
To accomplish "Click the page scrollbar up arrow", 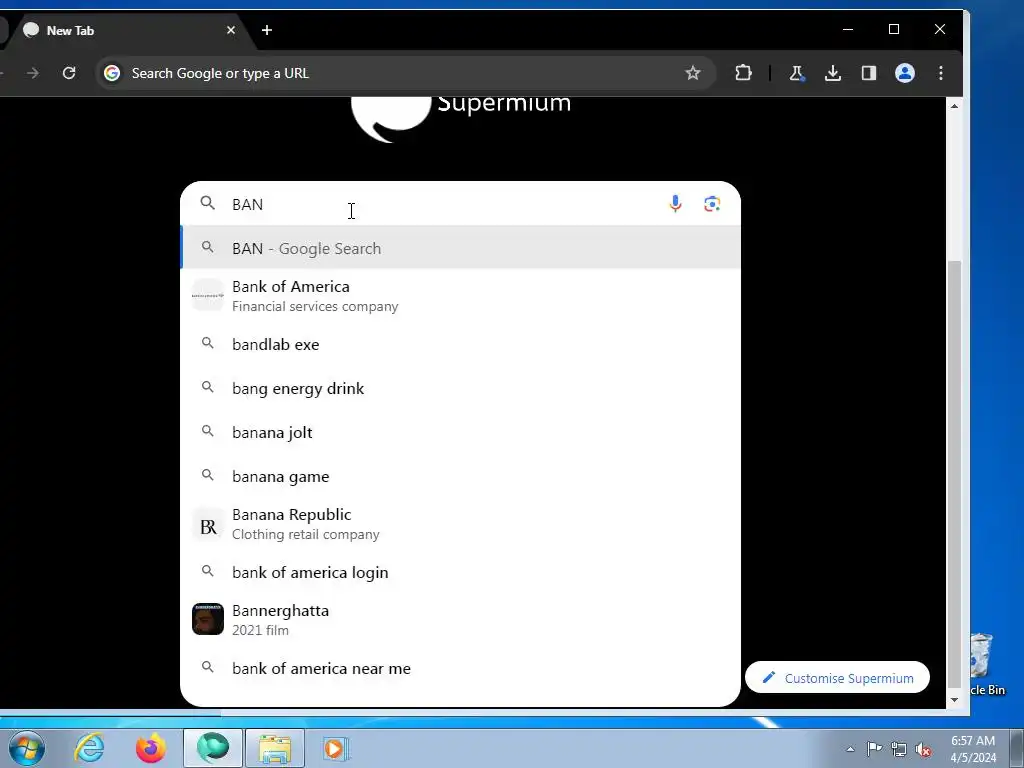I will point(954,106).
